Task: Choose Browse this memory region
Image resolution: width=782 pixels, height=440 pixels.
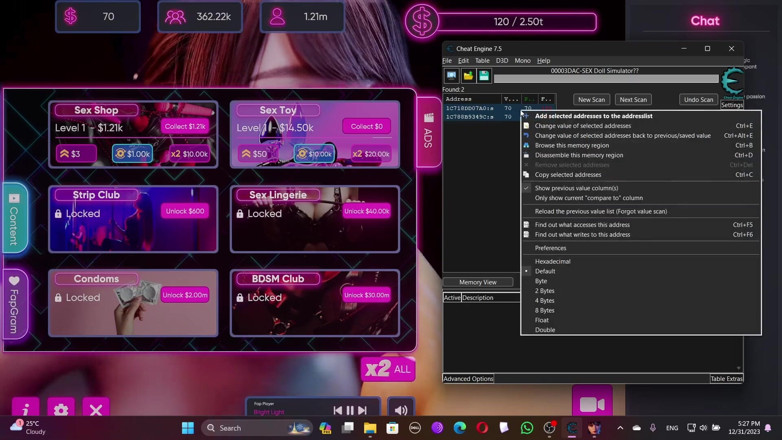Action: (x=641, y=145)
